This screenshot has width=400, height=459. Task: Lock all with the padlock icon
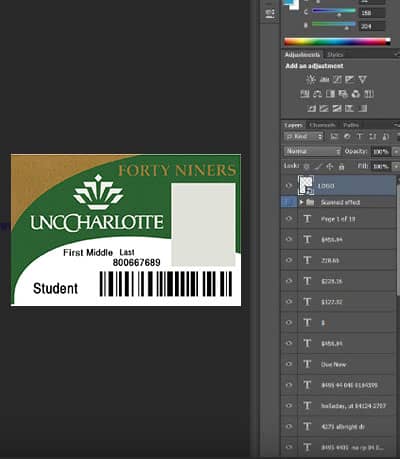(341, 166)
